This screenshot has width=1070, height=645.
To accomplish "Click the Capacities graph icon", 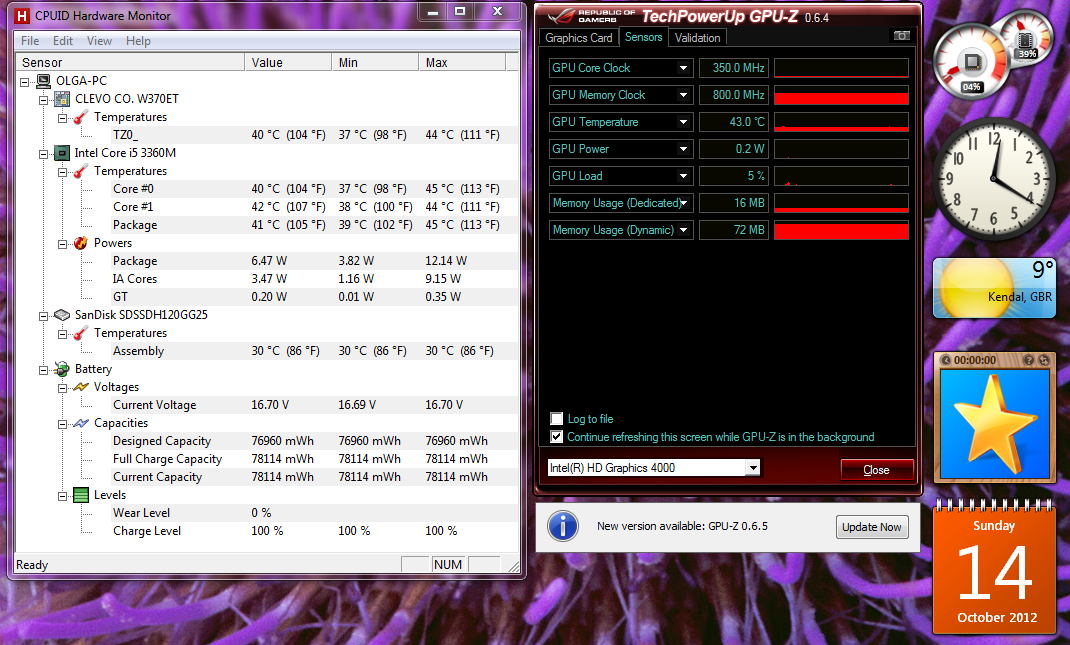I will [x=81, y=423].
